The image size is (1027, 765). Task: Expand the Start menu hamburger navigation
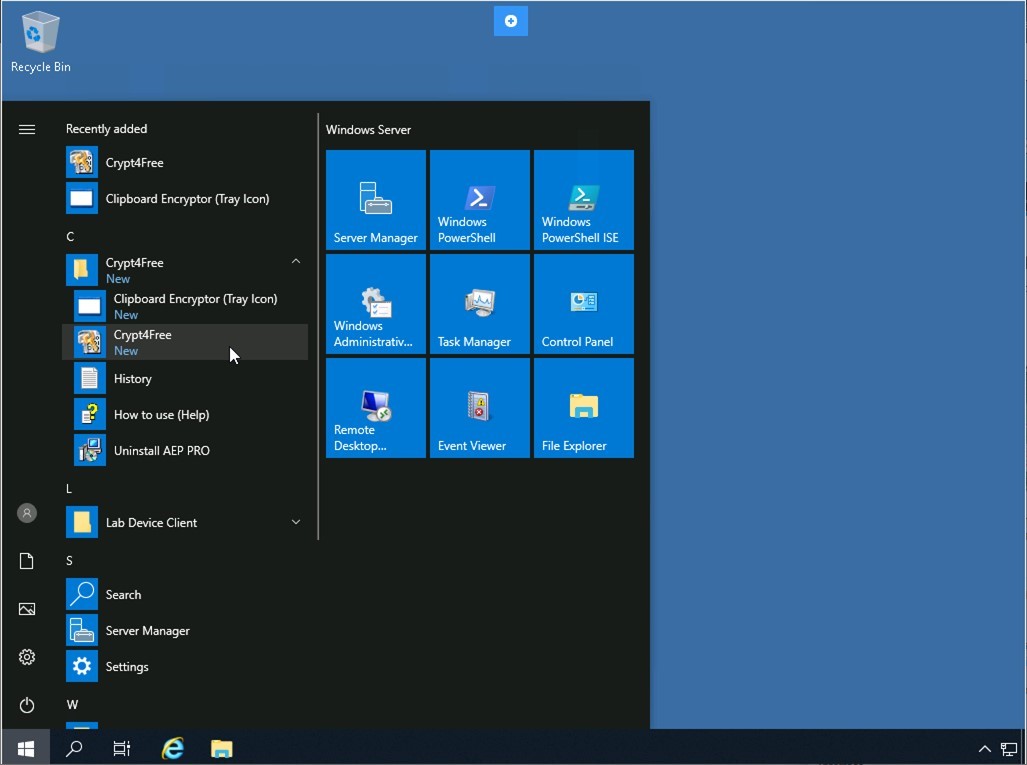point(27,129)
